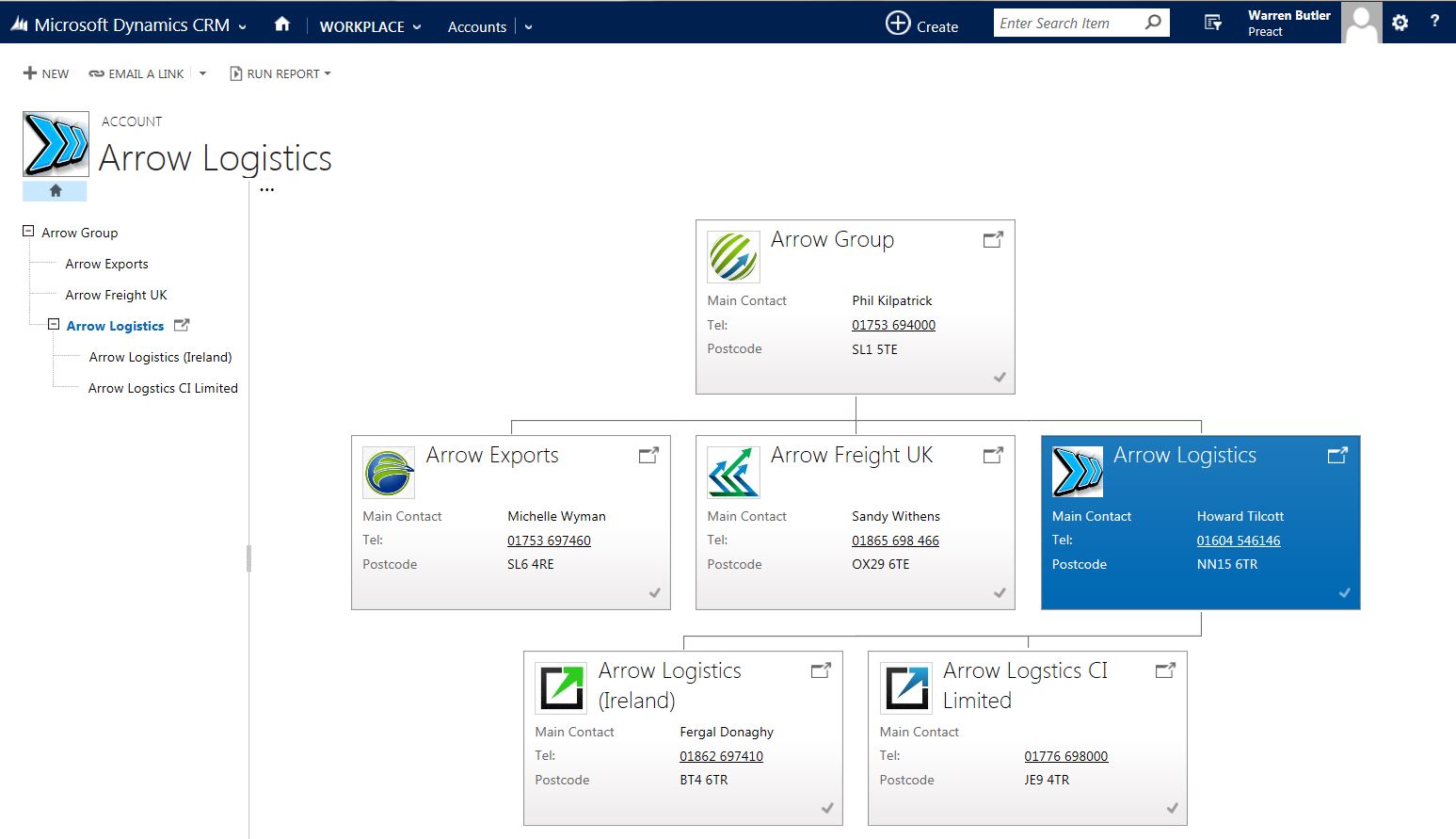This screenshot has height=839, width=1456.
Task: Open Arrow Group record via its pop-out icon
Action: [993, 240]
